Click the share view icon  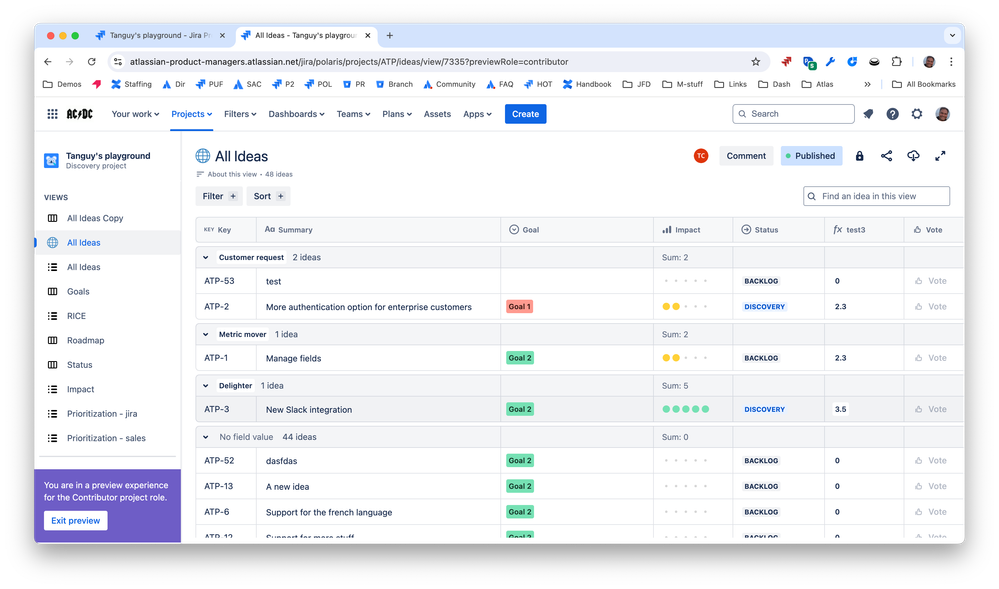[886, 156]
